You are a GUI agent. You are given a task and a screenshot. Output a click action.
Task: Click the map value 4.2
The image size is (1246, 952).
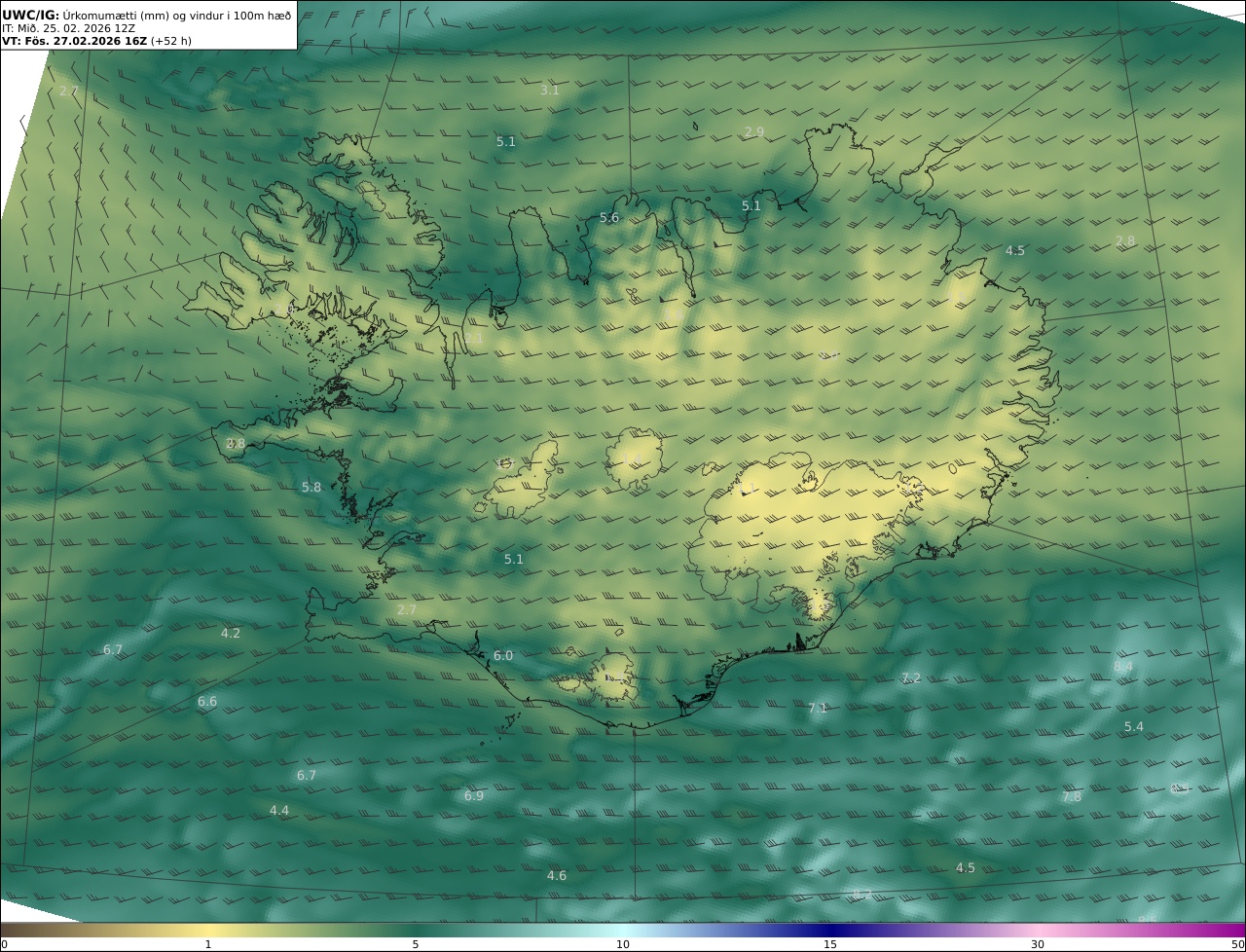(231, 633)
